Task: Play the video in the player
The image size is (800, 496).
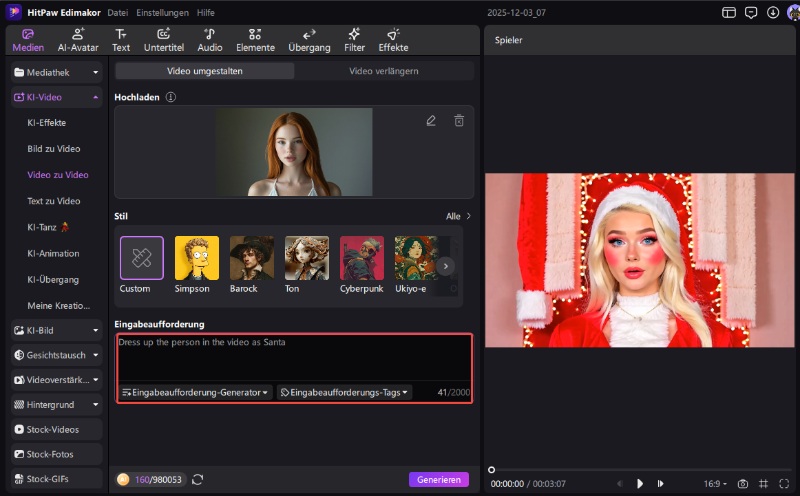Action: point(640,484)
